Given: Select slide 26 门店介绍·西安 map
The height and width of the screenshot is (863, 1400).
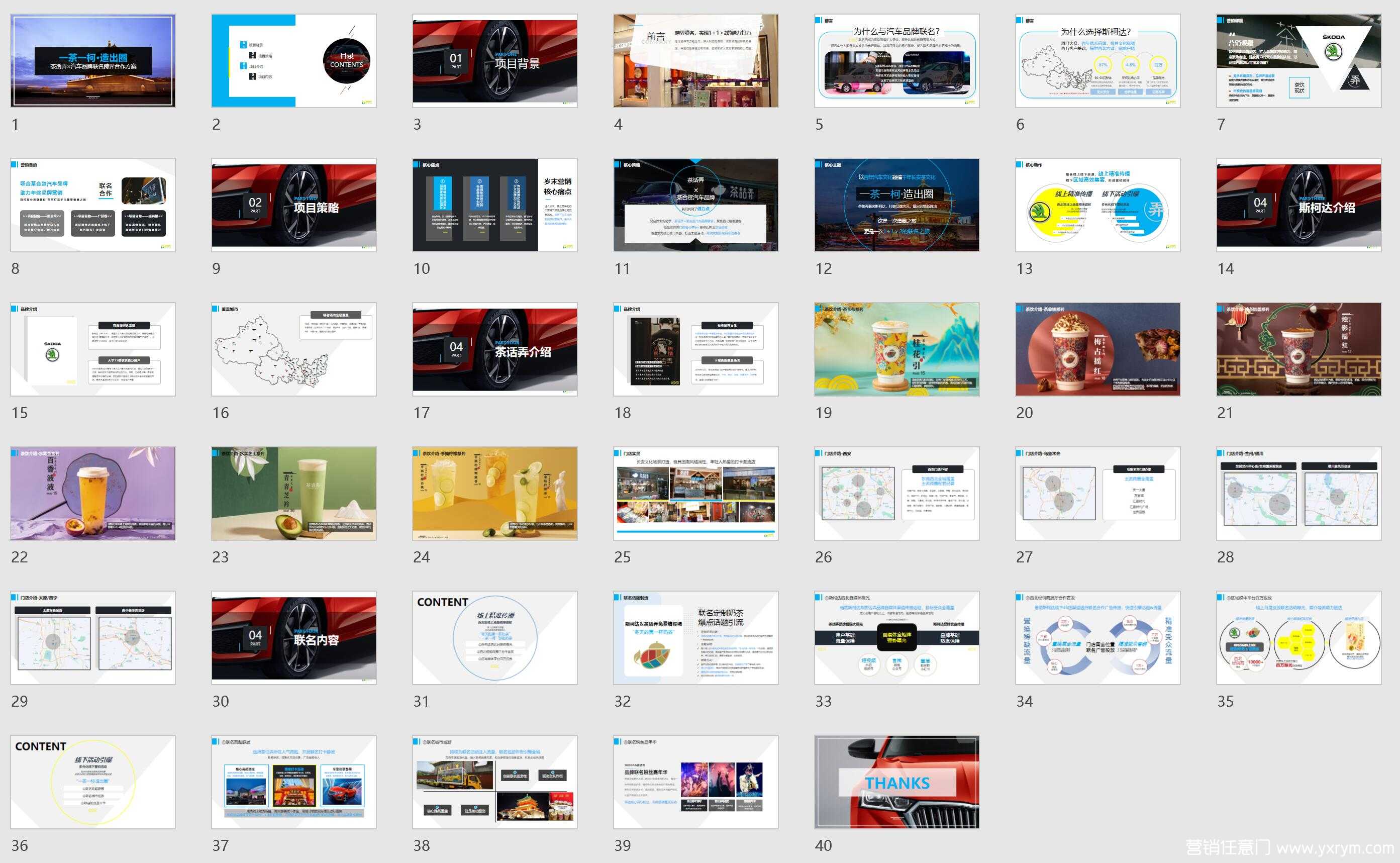Looking at the screenshot, I should [897, 494].
